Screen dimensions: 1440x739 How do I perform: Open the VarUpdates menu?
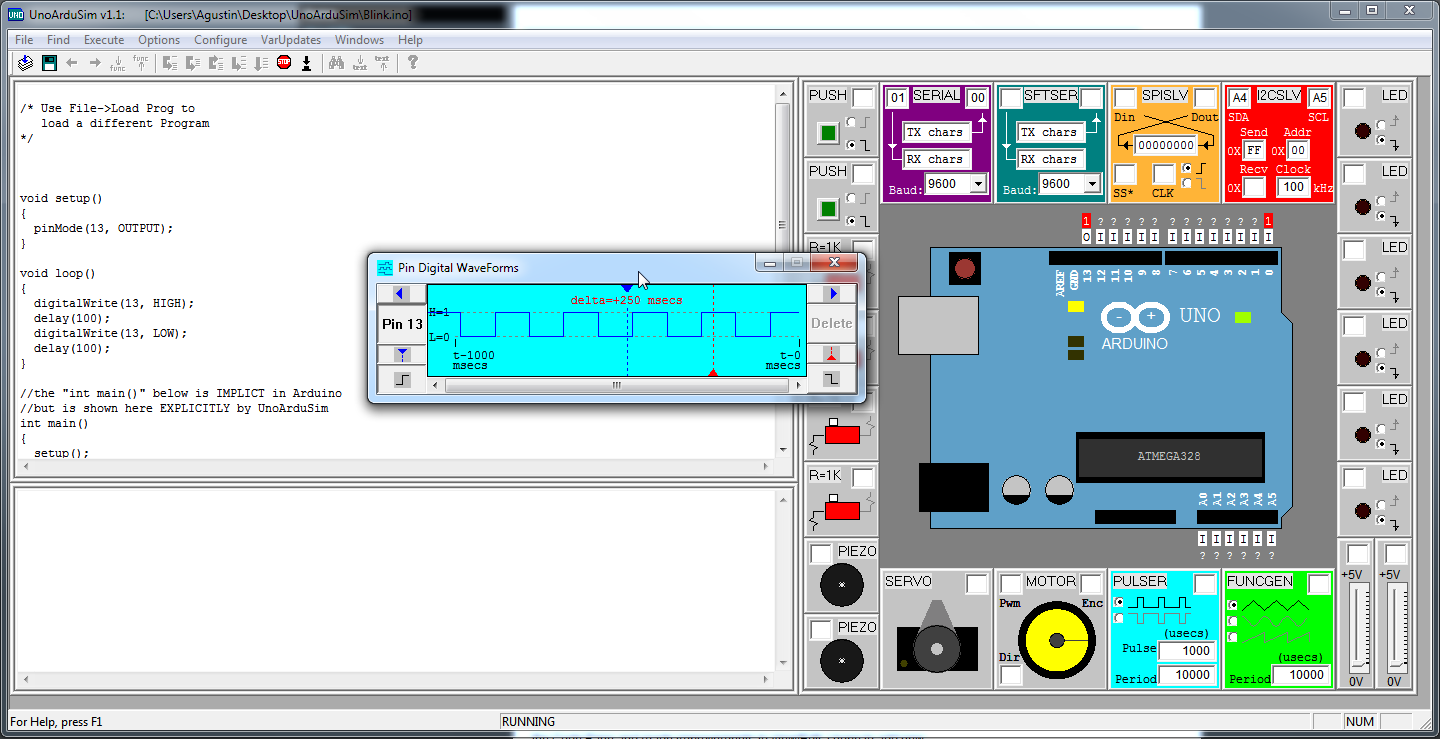tap(291, 40)
